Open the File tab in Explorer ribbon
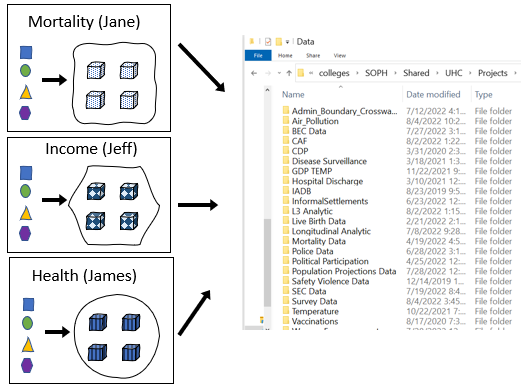 258,56
